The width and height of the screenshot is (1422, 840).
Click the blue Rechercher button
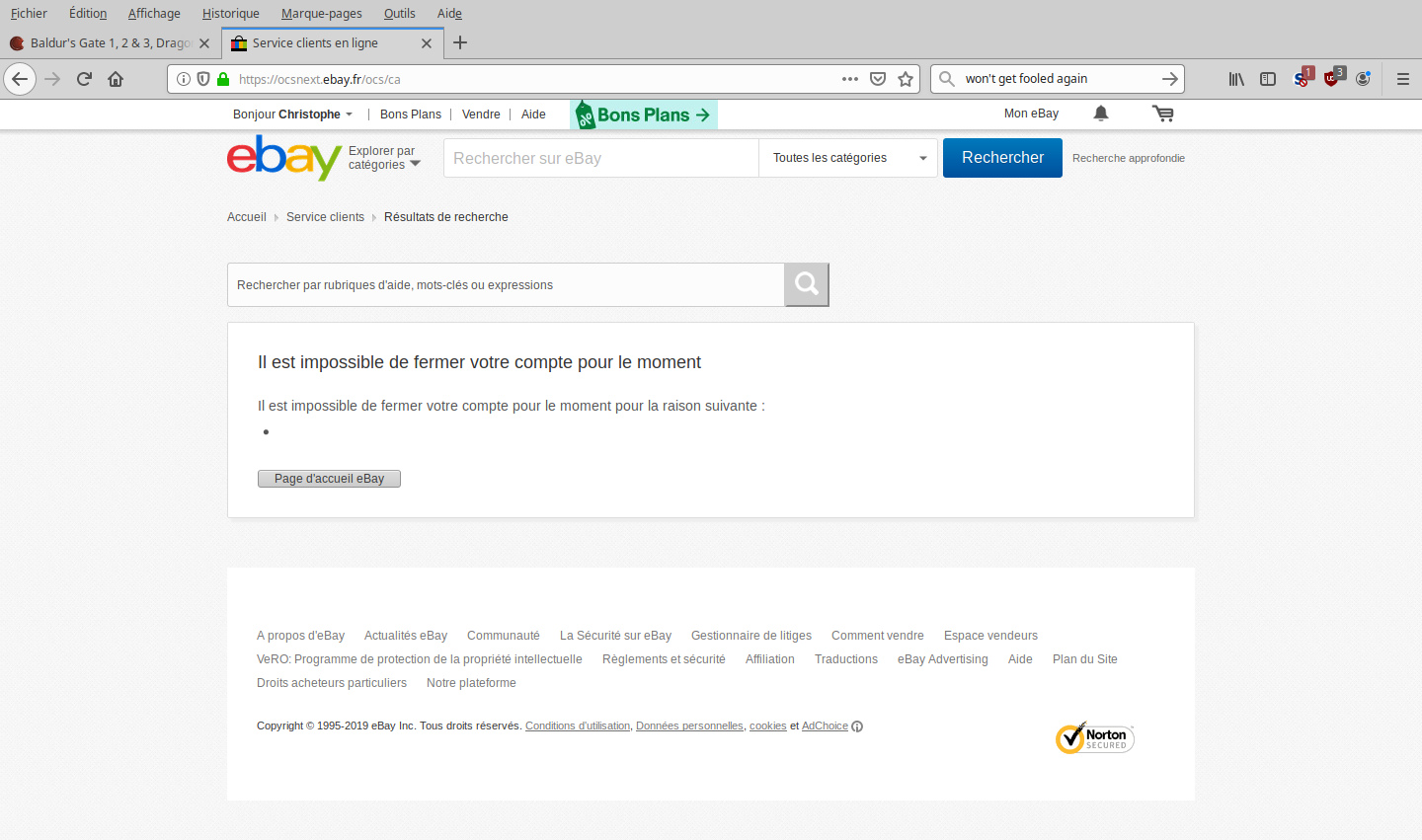pos(1002,158)
